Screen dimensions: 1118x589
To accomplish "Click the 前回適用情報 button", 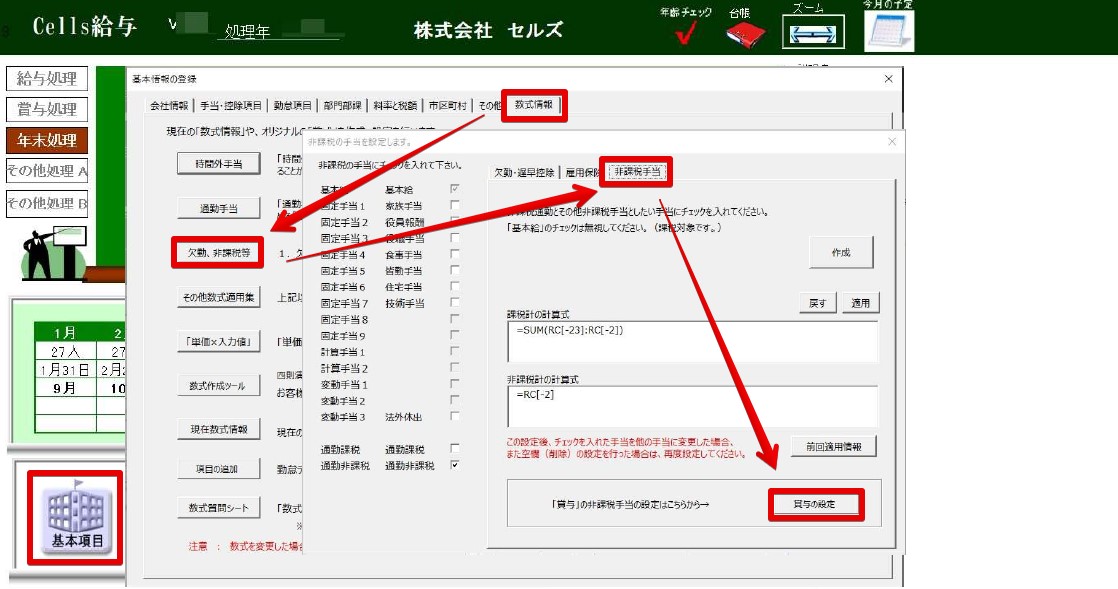I will point(833,446).
